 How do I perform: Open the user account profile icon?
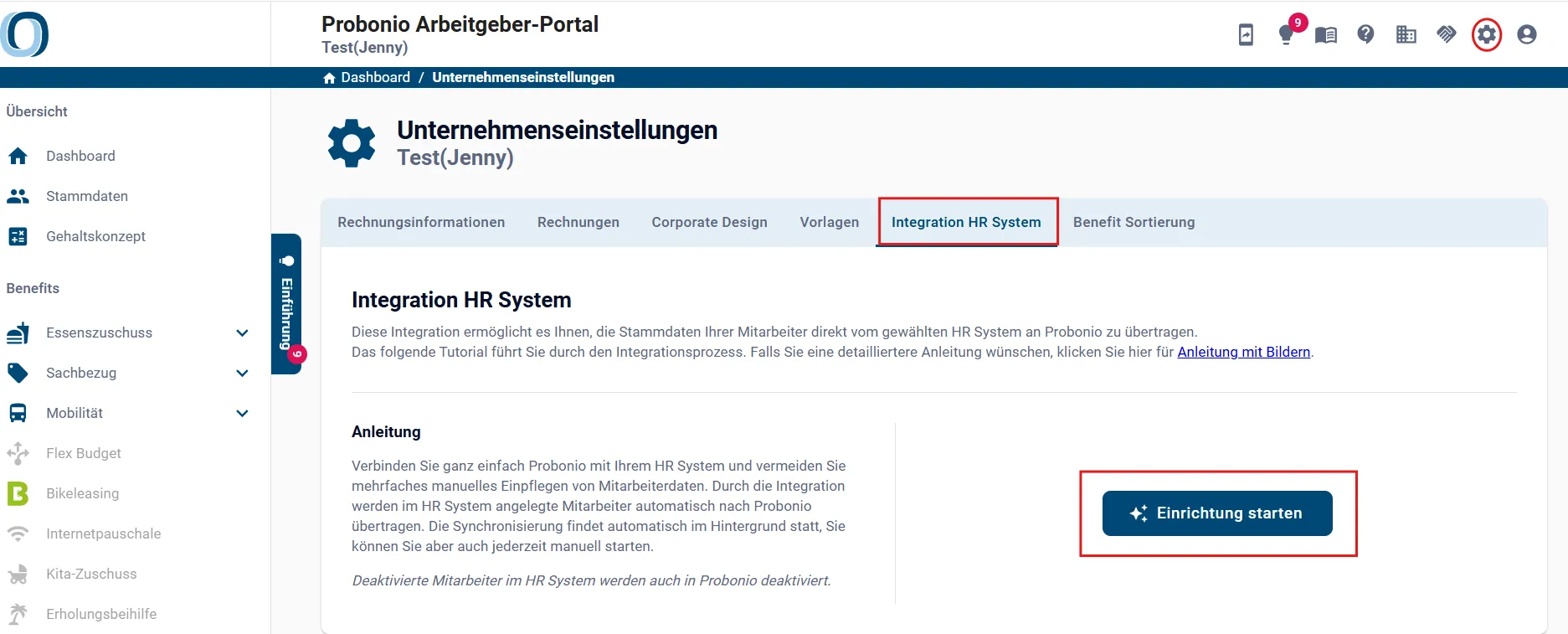[x=1527, y=34]
